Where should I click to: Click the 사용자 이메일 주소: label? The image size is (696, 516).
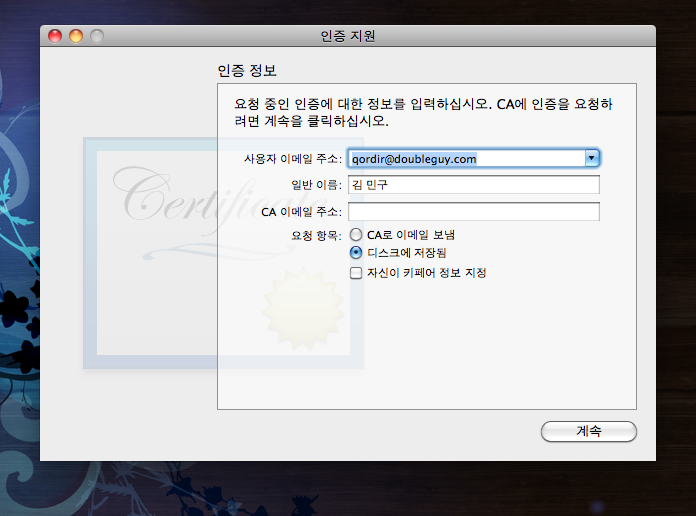[x=293, y=159]
